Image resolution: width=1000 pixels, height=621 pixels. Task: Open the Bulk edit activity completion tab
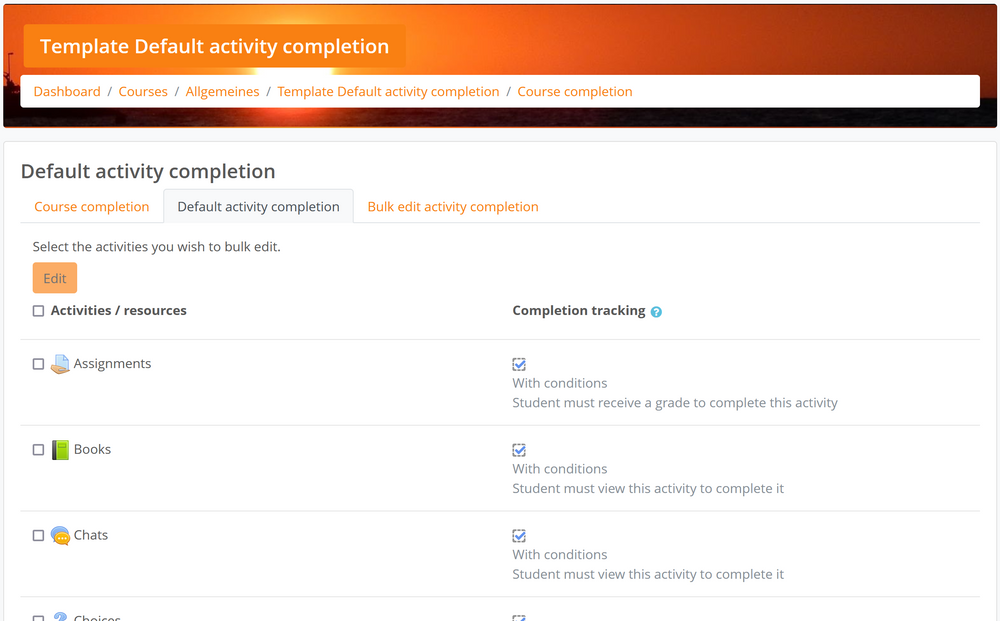(452, 206)
